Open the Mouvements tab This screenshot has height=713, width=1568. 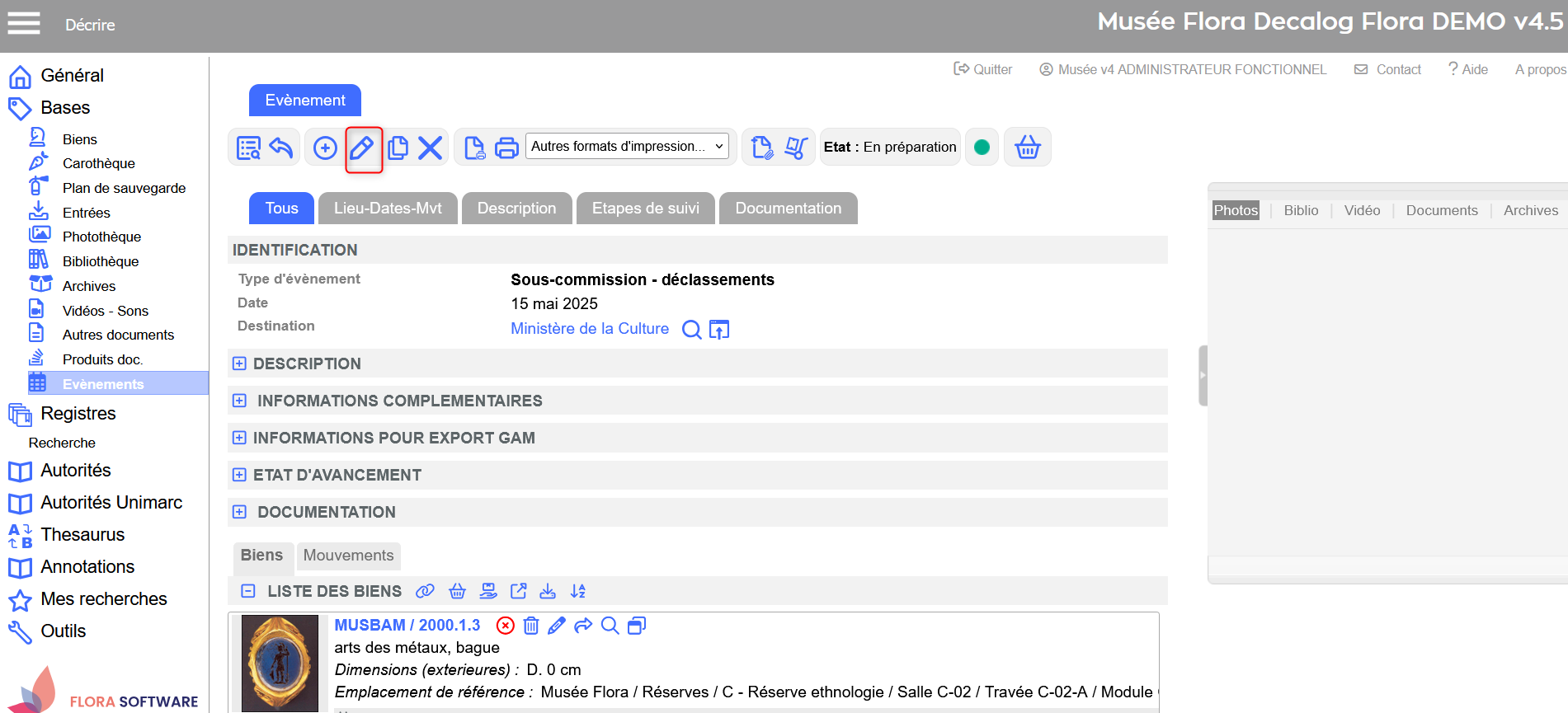(x=348, y=556)
